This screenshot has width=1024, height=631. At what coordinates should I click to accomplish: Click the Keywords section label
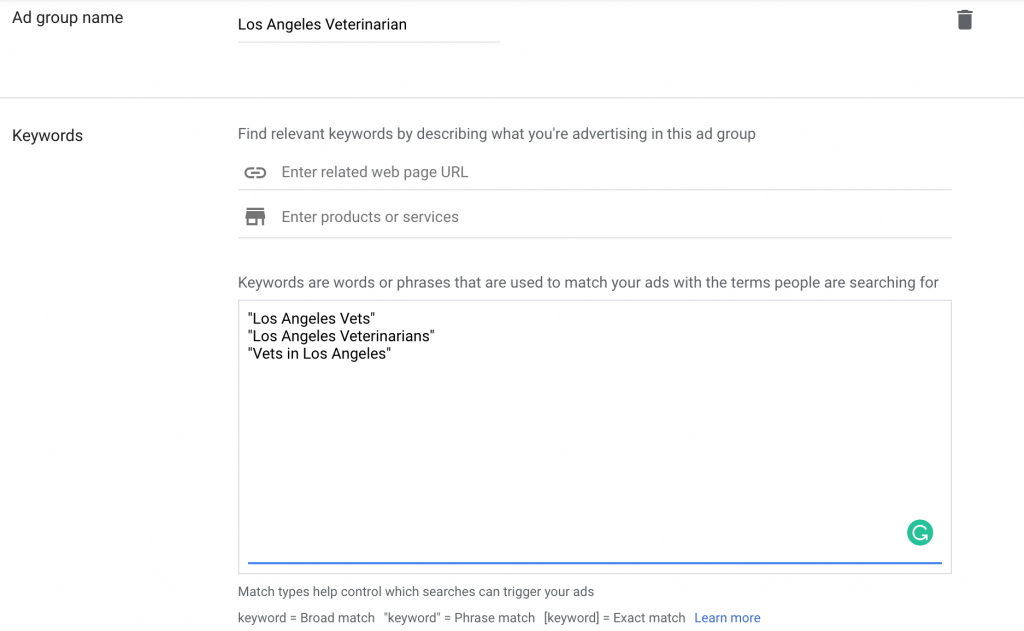tap(48, 136)
